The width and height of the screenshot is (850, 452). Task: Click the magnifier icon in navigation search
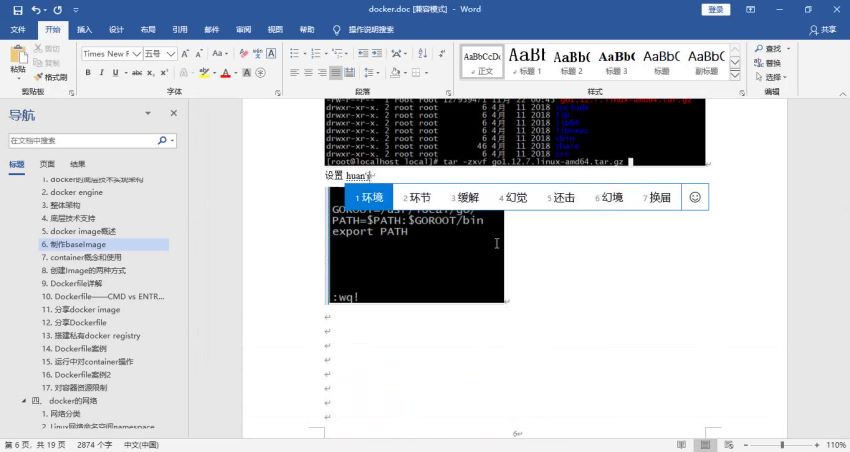162,140
